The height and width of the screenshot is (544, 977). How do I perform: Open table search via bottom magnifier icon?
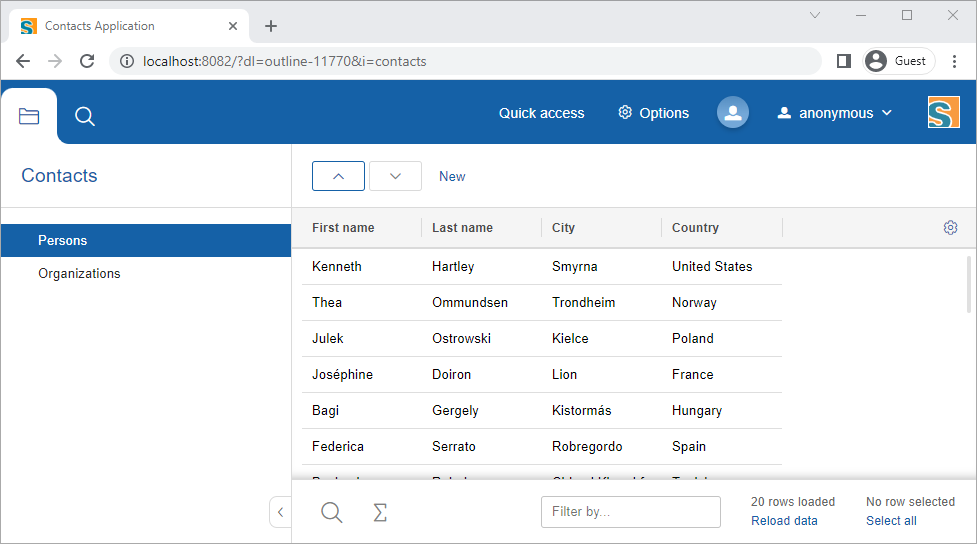(331, 512)
